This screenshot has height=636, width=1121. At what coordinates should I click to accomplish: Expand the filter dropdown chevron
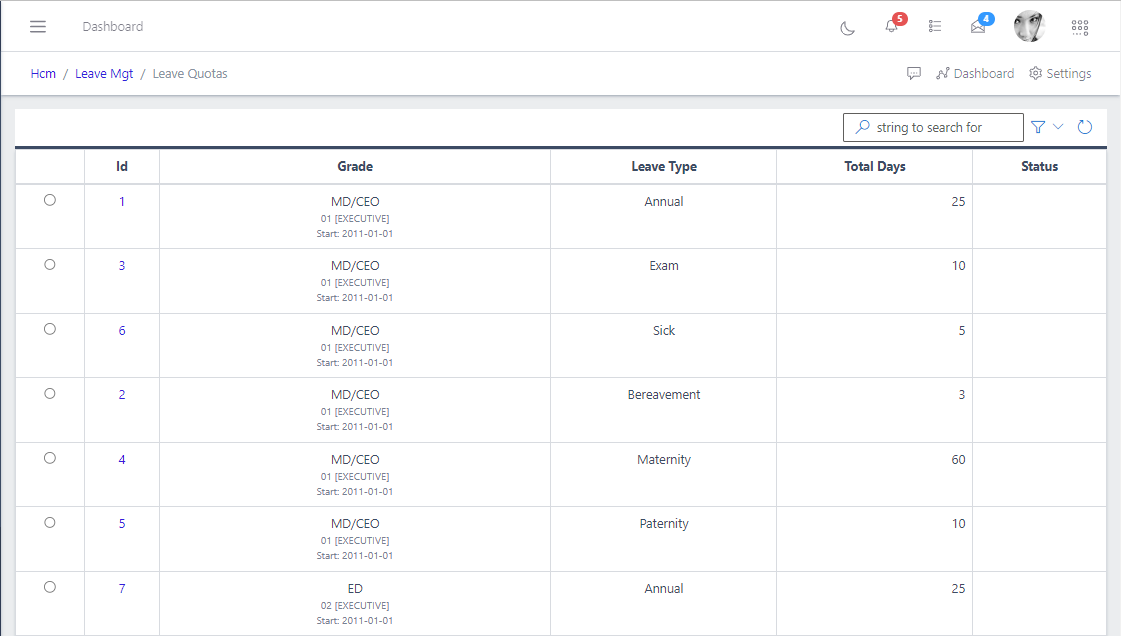[1057, 127]
